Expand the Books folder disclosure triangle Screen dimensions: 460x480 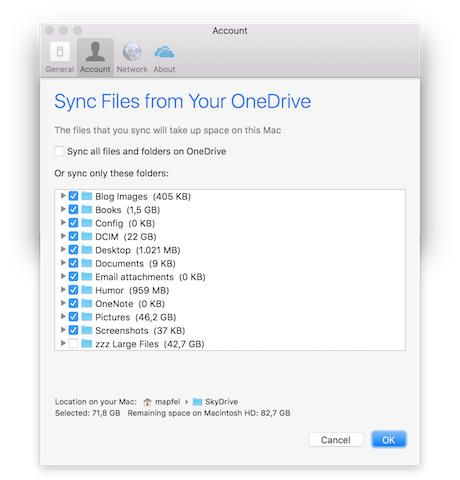pos(63,209)
